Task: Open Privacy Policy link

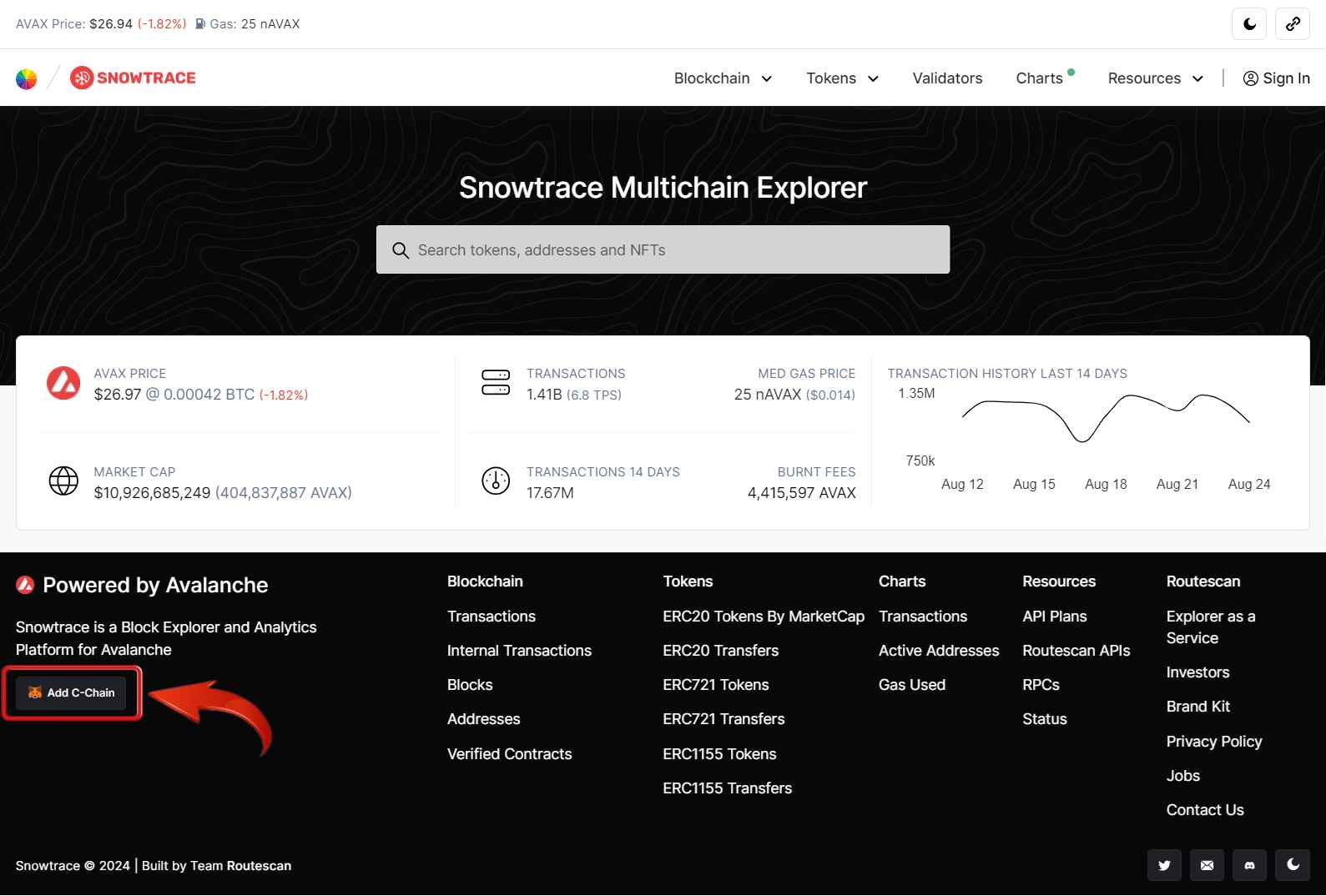Action: pos(1214,742)
